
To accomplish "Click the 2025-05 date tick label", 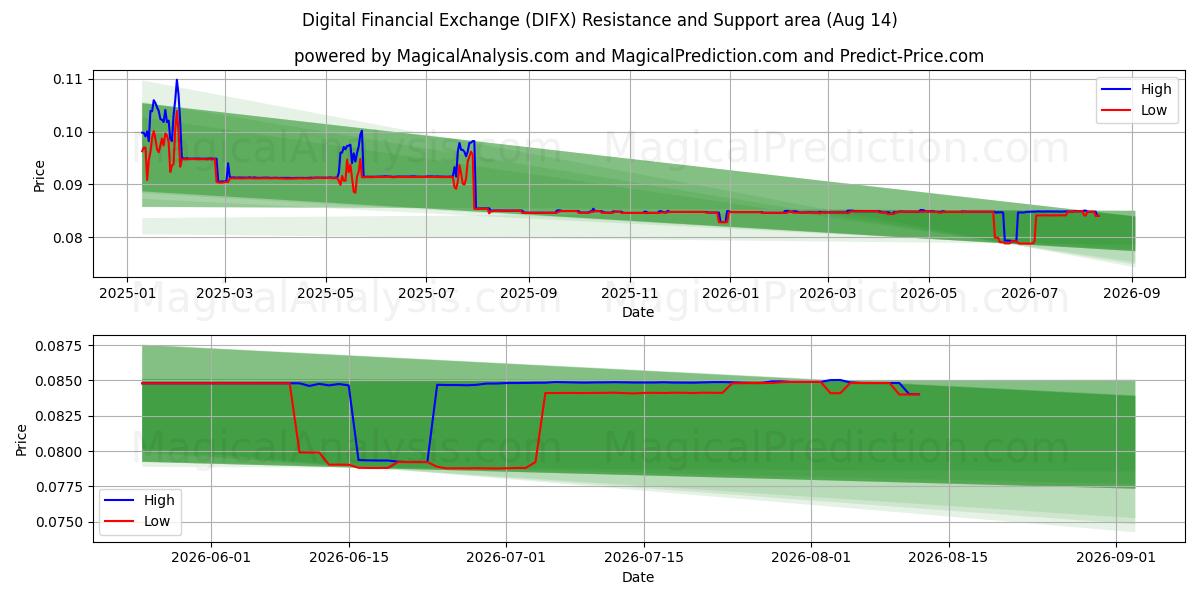I will [x=326, y=293].
